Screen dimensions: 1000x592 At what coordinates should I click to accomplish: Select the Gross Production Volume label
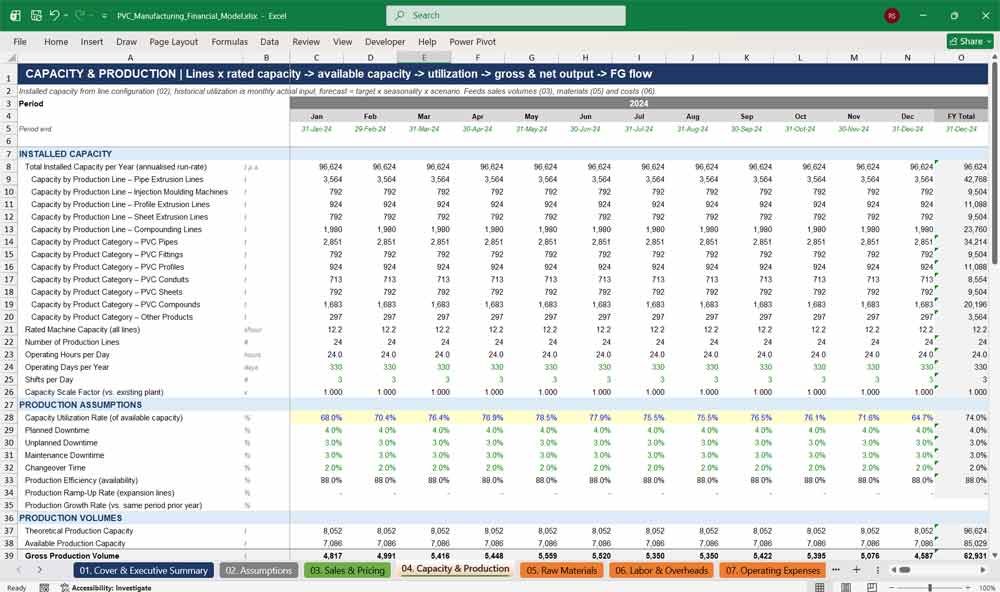coord(72,556)
